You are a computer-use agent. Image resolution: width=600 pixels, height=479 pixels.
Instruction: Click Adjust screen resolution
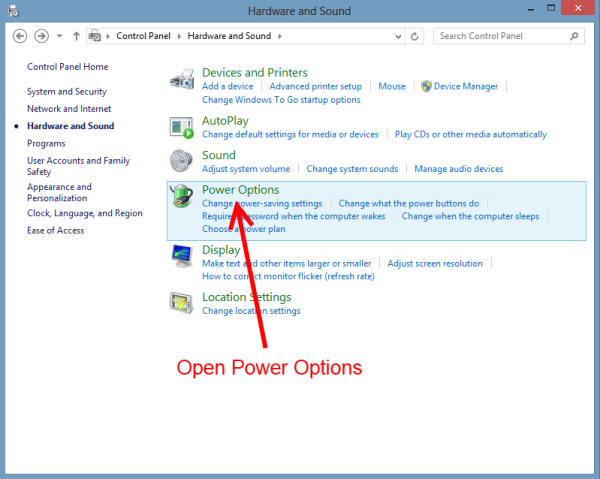pyautogui.click(x=435, y=264)
